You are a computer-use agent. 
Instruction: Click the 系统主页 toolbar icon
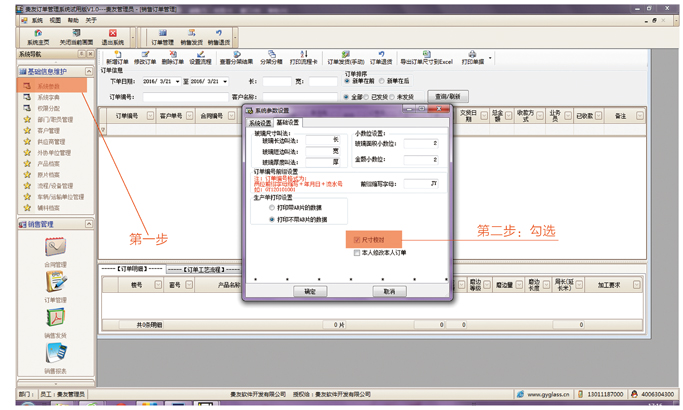coord(37,36)
